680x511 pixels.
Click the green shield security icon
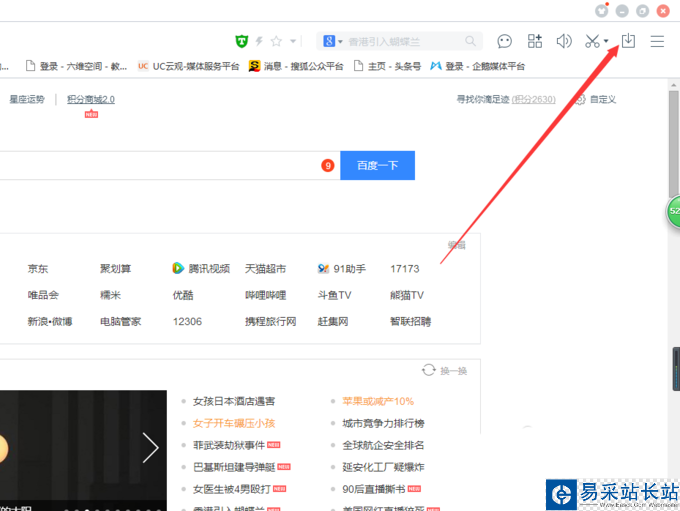coord(242,42)
